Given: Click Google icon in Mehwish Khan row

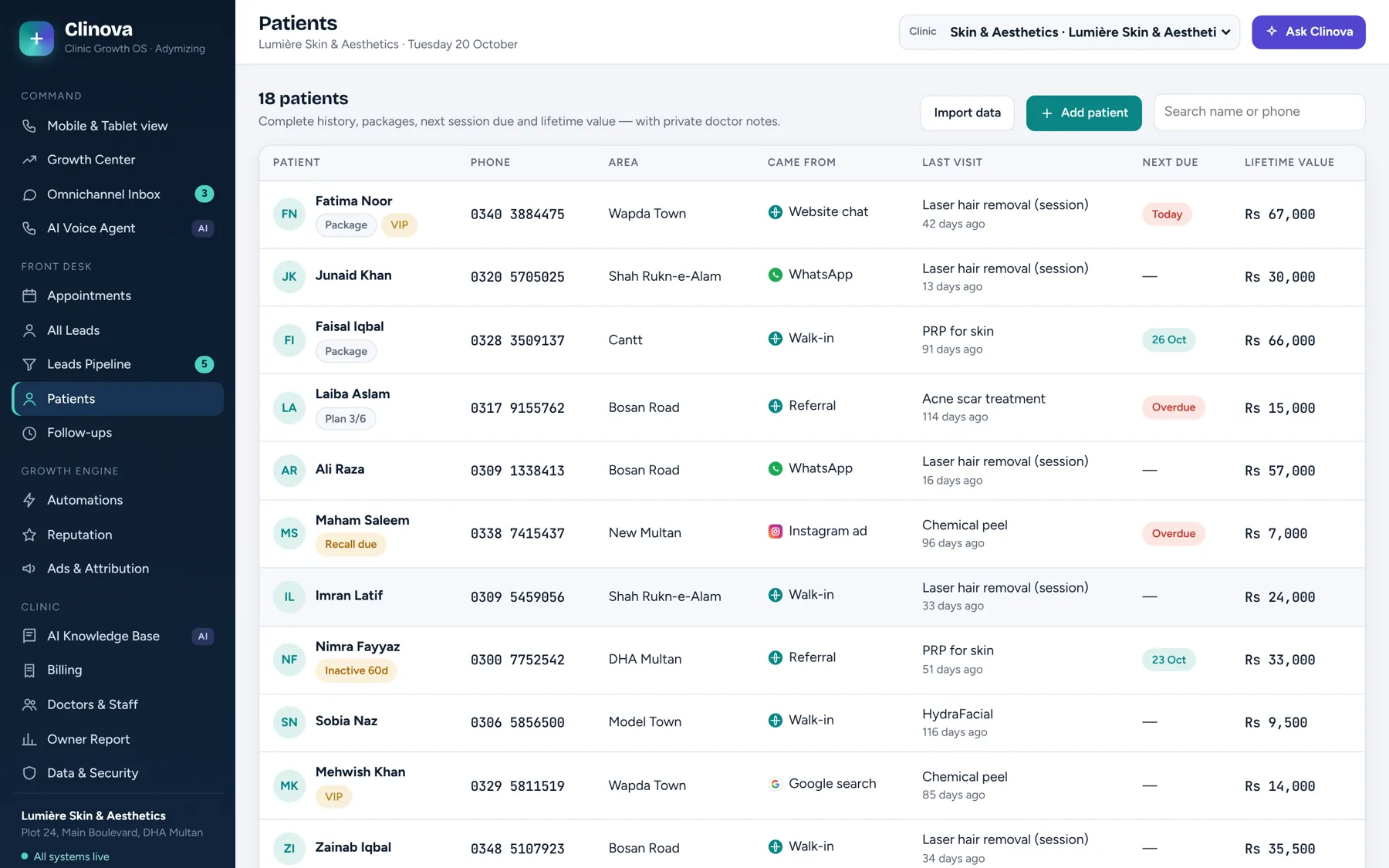Looking at the screenshot, I should click(775, 784).
